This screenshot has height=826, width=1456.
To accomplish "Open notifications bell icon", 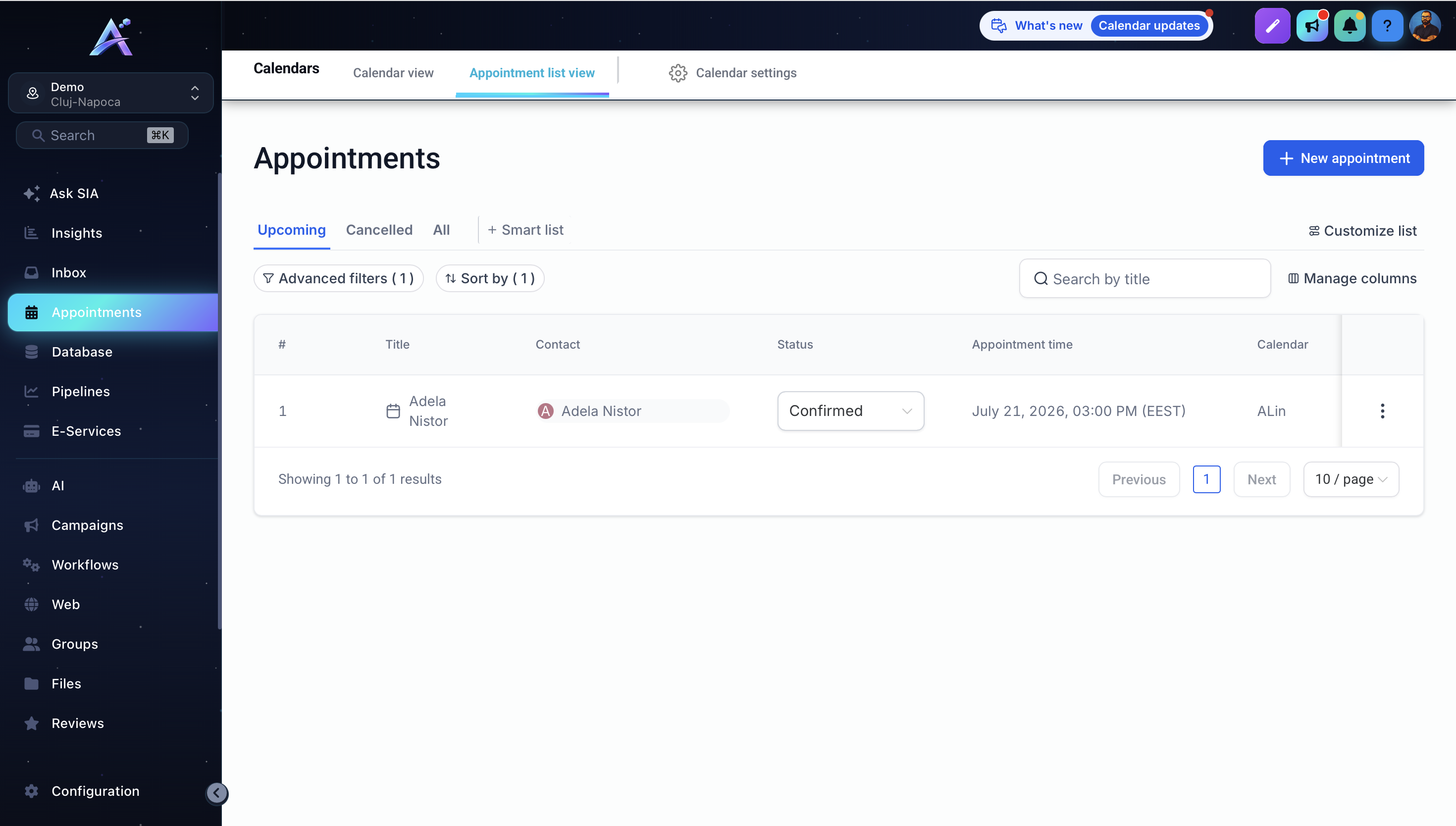I will (1350, 26).
